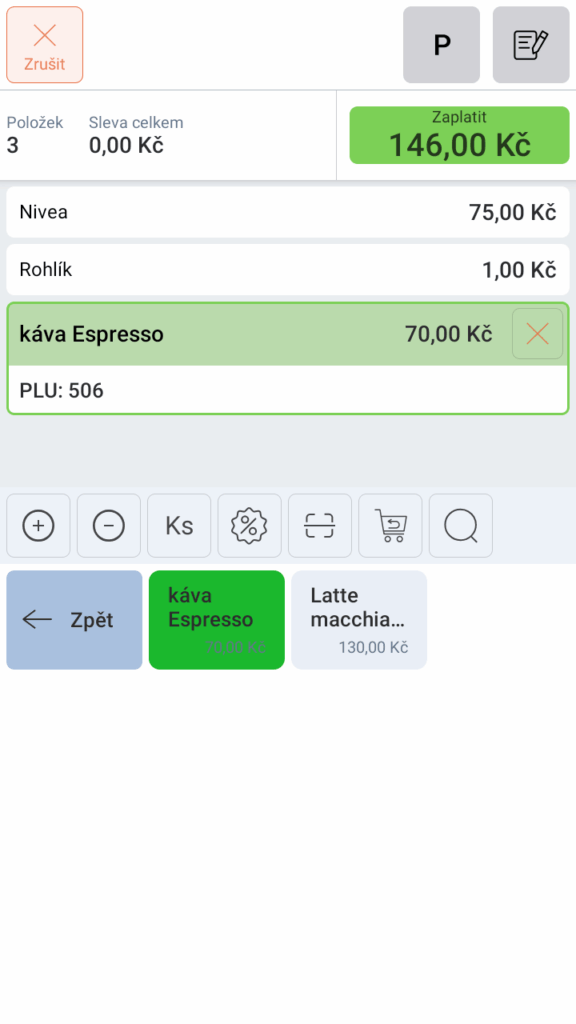
Task: Go back with the Zpět button
Action: click(74, 620)
